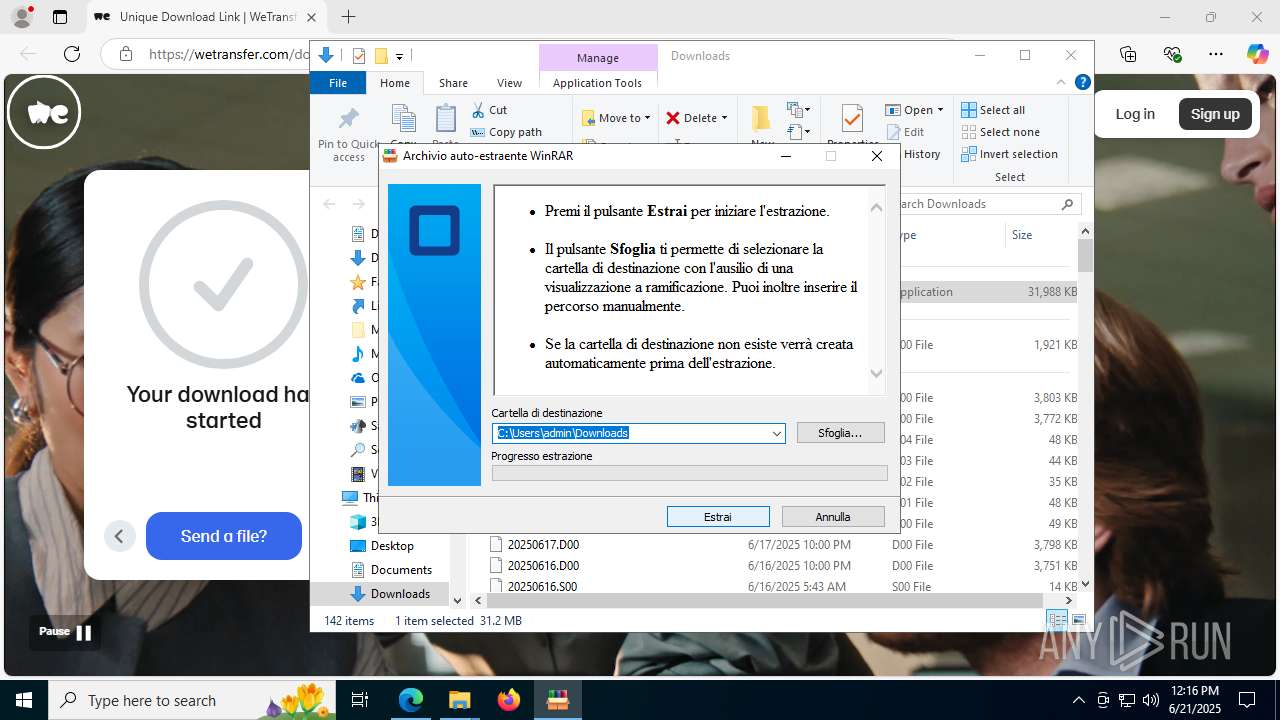Switch to the View ribbon tab
Image resolution: width=1280 pixels, height=720 pixels.
pyautogui.click(x=510, y=83)
